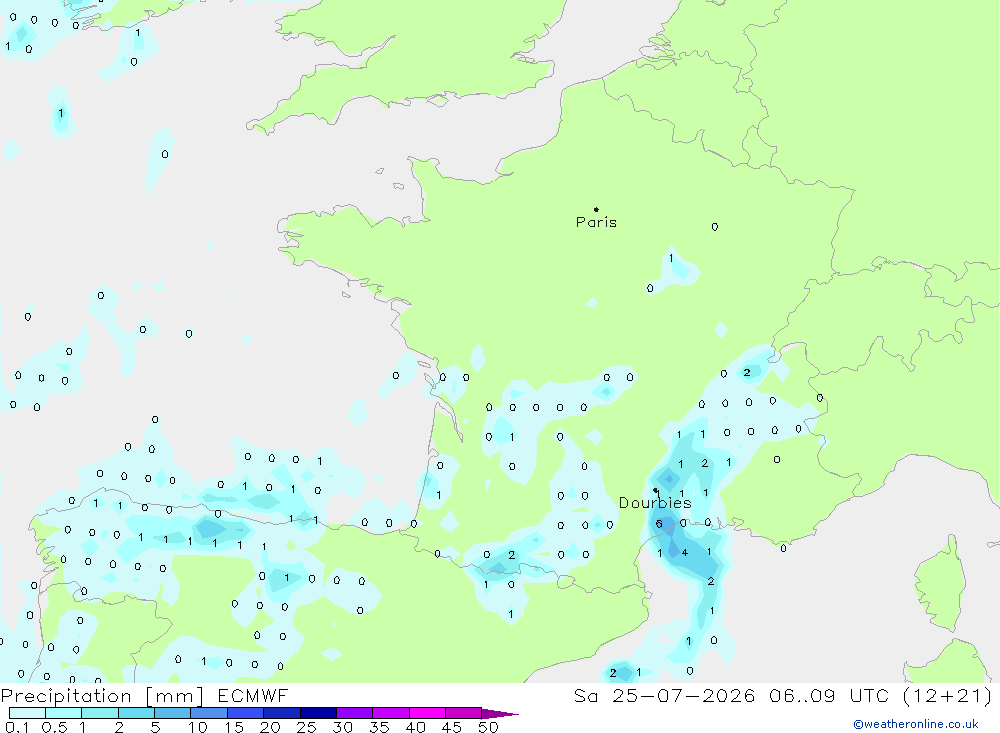The image size is (1000, 733).
Task: Click the legend value 30
Action: point(343,727)
